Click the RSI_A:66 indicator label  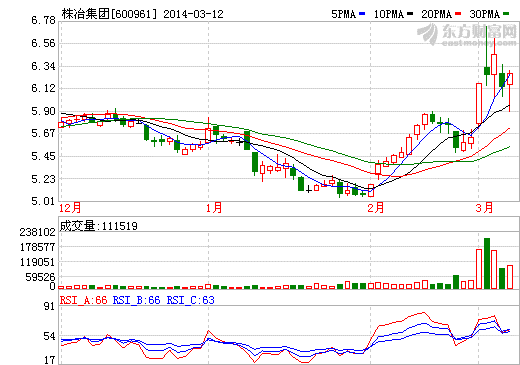[x=84, y=300]
